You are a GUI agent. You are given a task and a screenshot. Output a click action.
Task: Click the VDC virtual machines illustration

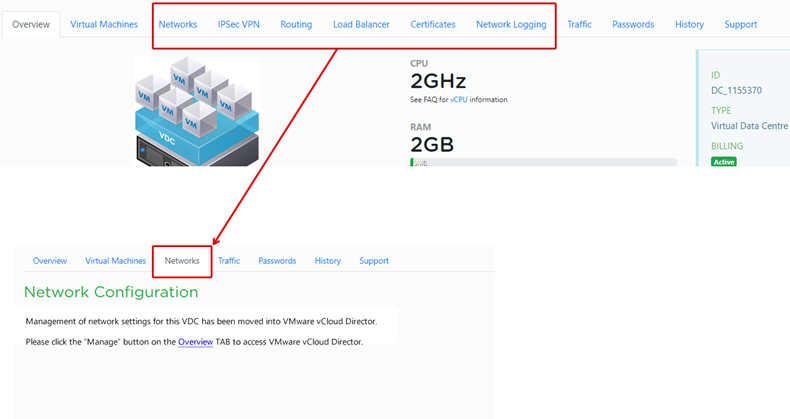pyautogui.click(x=197, y=111)
